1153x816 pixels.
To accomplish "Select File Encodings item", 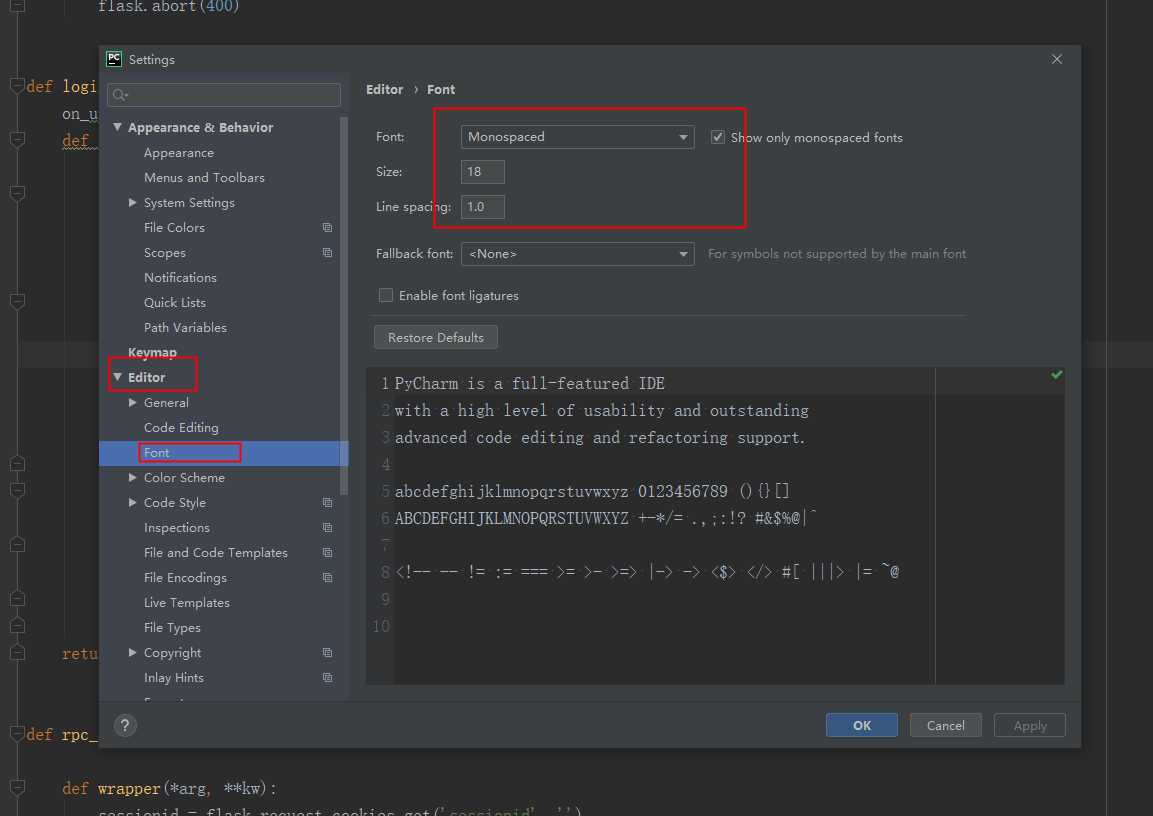I will pyautogui.click(x=185, y=578).
